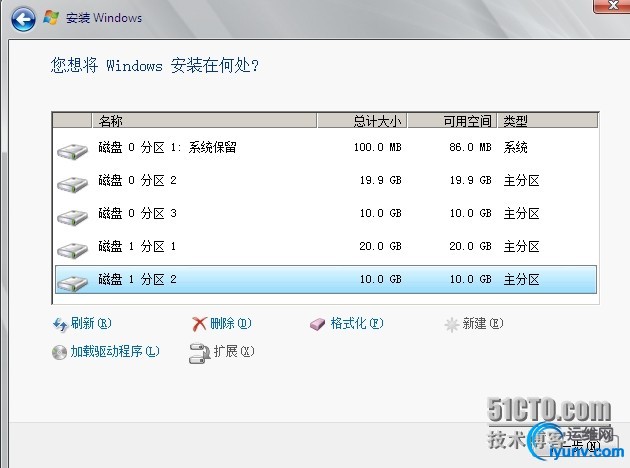Click 19.9 GB total size of 磁盘 0 分区 2
The image size is (630, 468).
(x=380, y=180)
